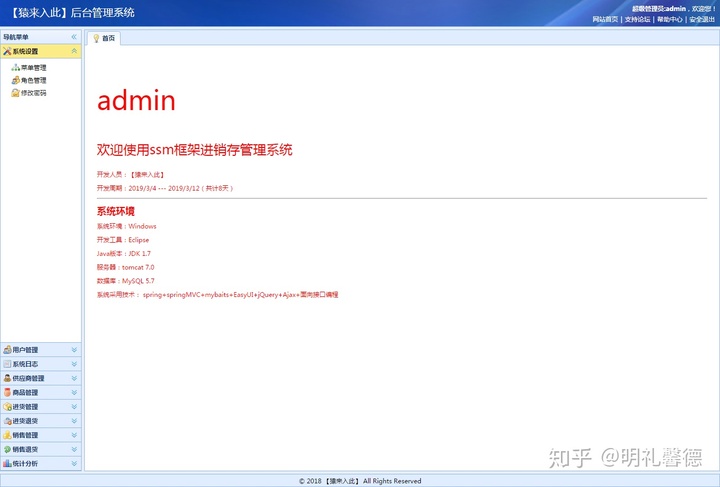Click the 【猿来入此】后台管理系统 header title
Image resolution: width=720 pixels, height=487 pixels.
tap(72, 12)
